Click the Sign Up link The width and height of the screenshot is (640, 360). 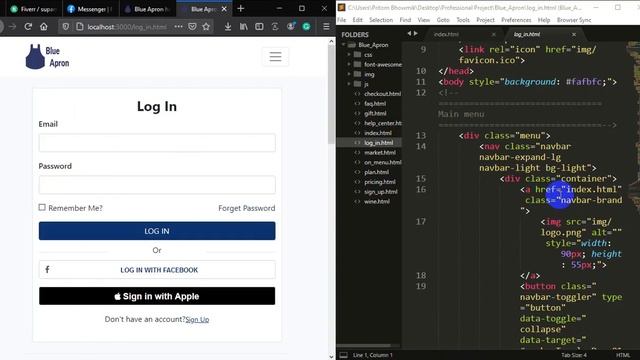click(197, 320)
